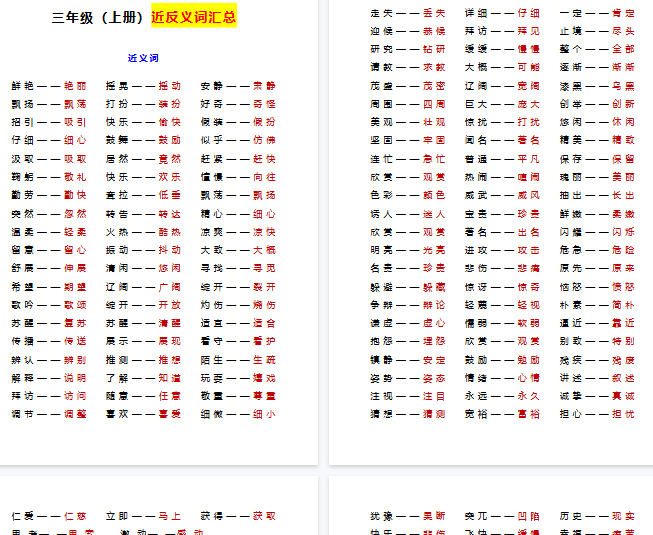This screenshot has width=653, height=535.
Task: Select the pair 火热——酷热
Action: coord(143,232)
